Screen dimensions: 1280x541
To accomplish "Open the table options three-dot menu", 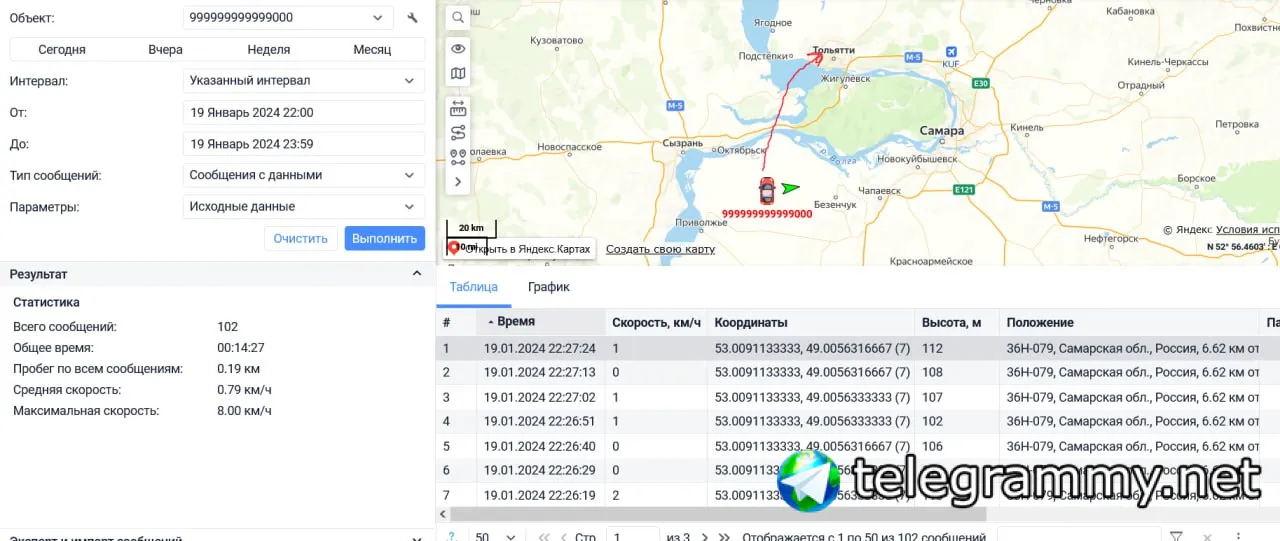I will pos(1238,537).
